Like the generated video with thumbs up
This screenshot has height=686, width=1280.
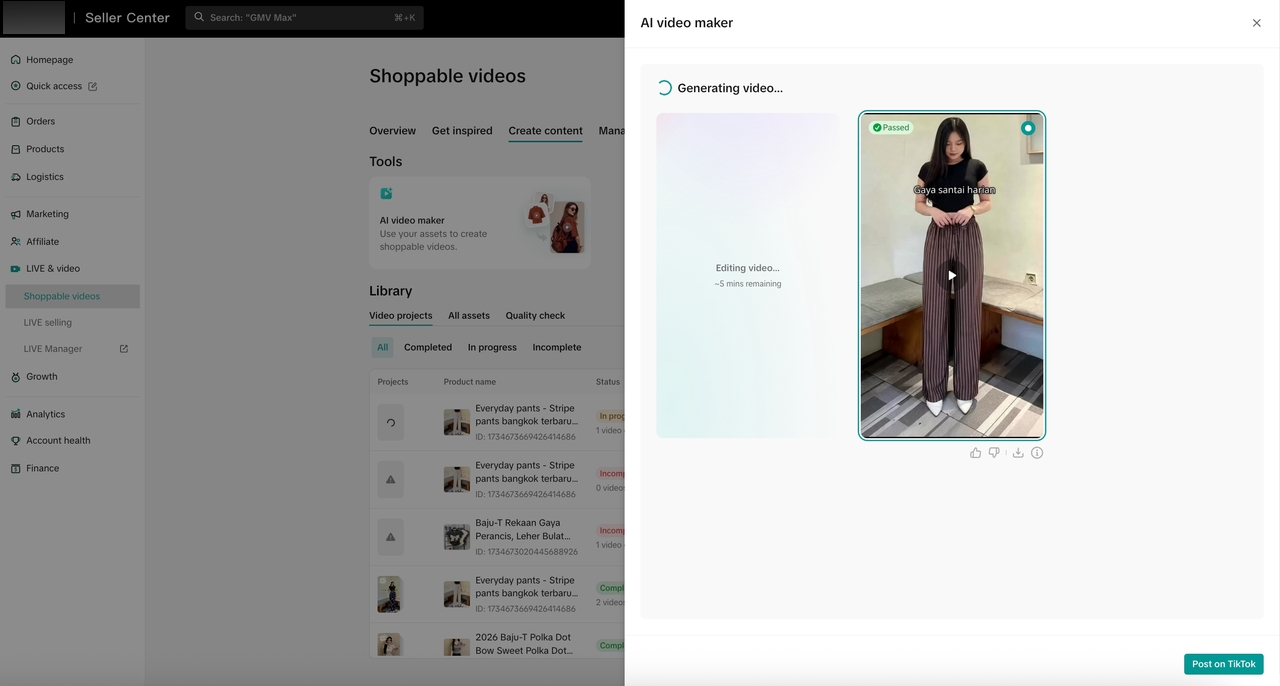(x=976, y=453)
